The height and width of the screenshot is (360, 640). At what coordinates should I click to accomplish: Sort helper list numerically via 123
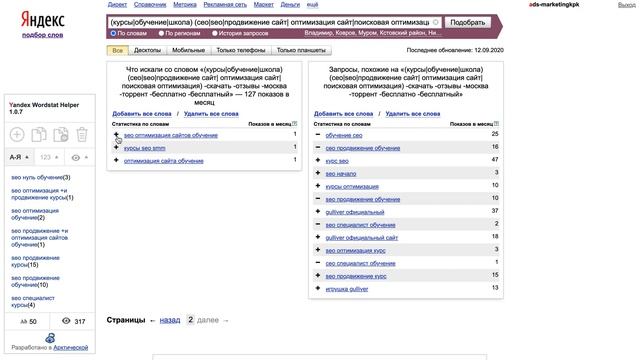point(49,158)
